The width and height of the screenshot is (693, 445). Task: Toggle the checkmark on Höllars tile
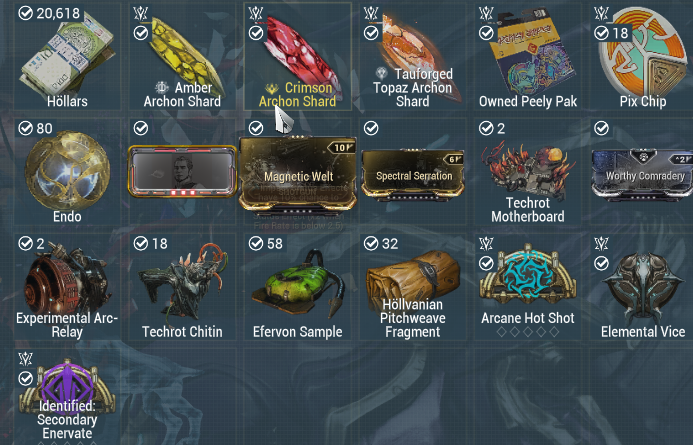coord(26,13)
